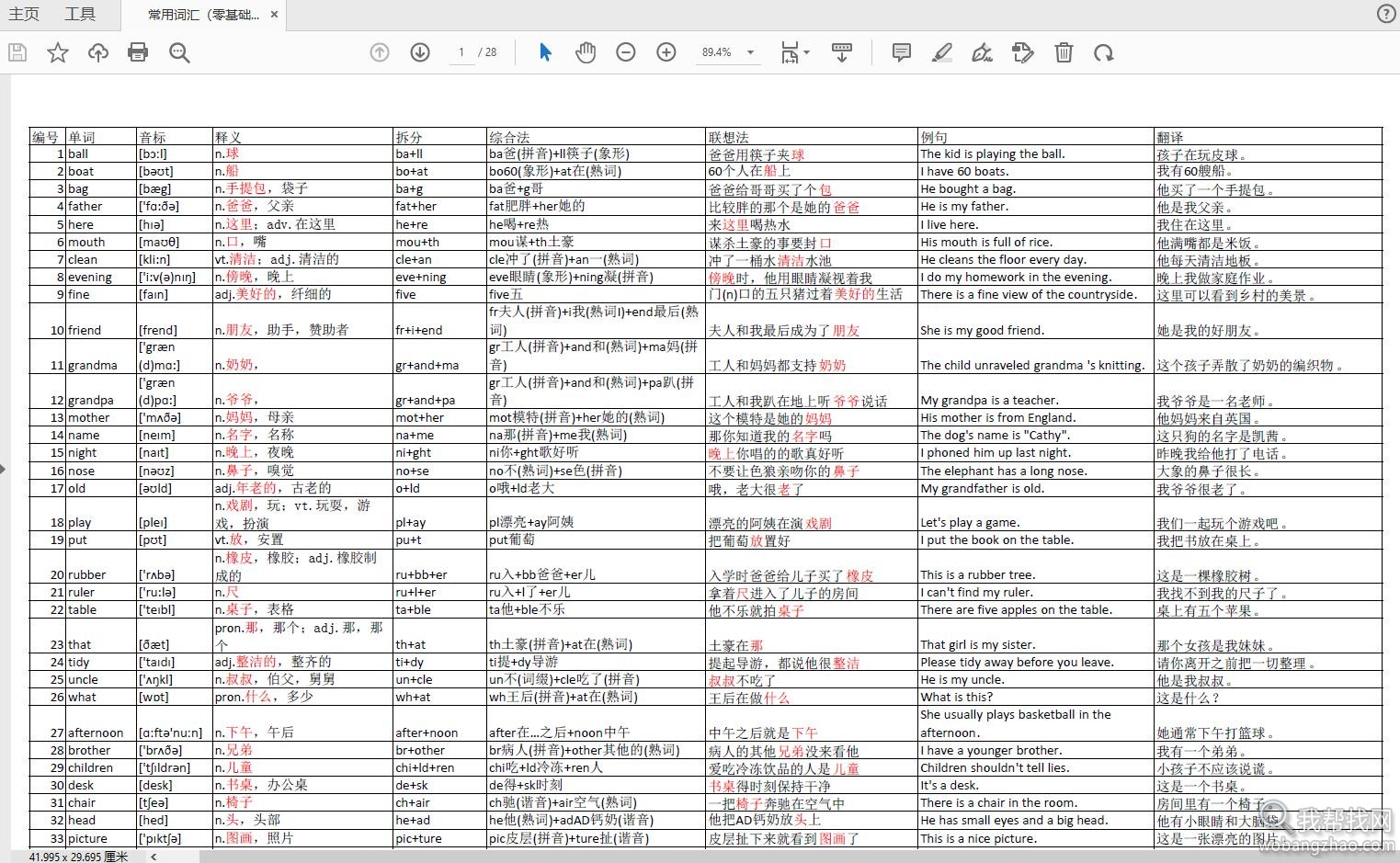Click the word 'father' in row 4
1400x863 pixels.
point(85,207)
